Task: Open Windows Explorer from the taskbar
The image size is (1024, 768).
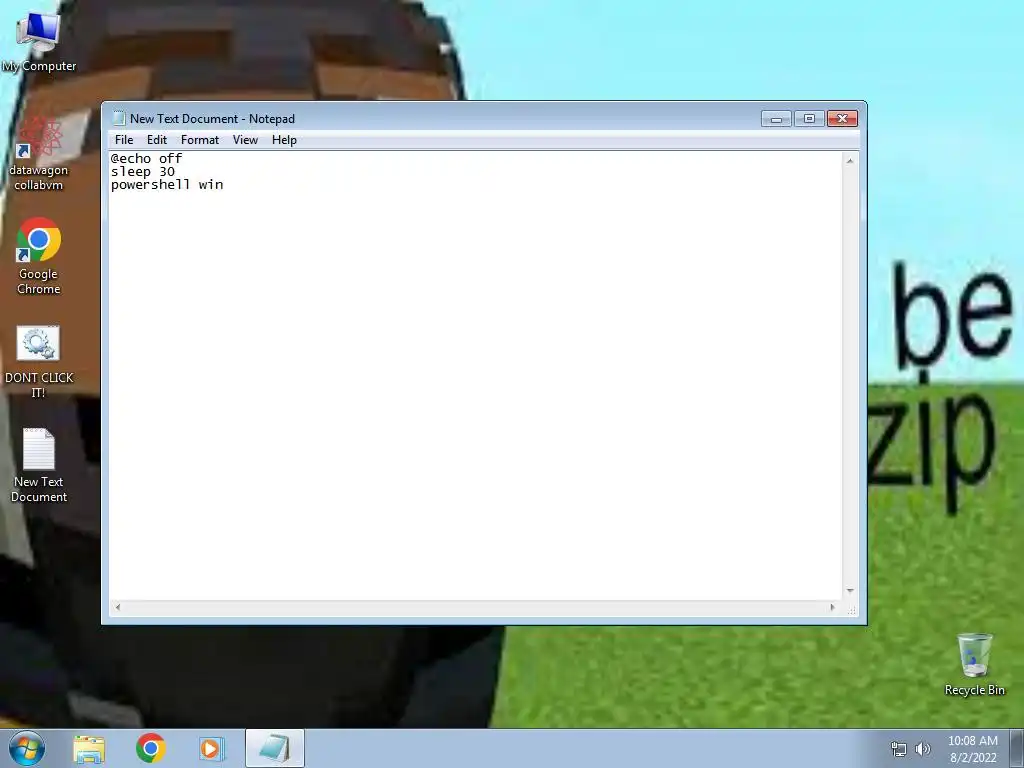Action: click(x=89, y=749)
